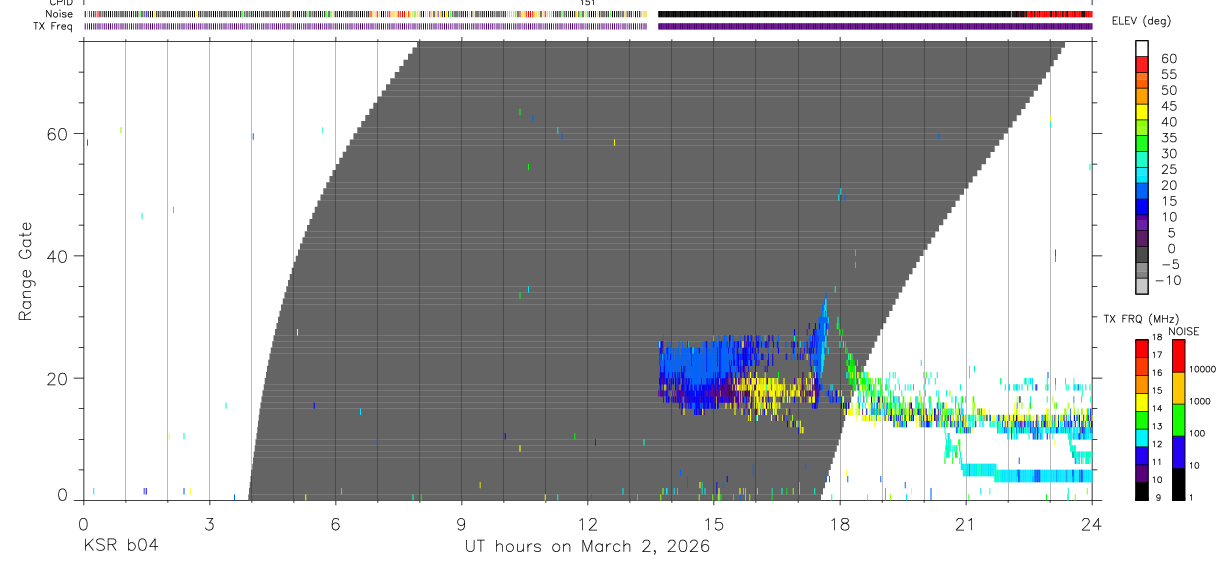Click the "1000" label on NOISE colorbar

pos(1199,401)
